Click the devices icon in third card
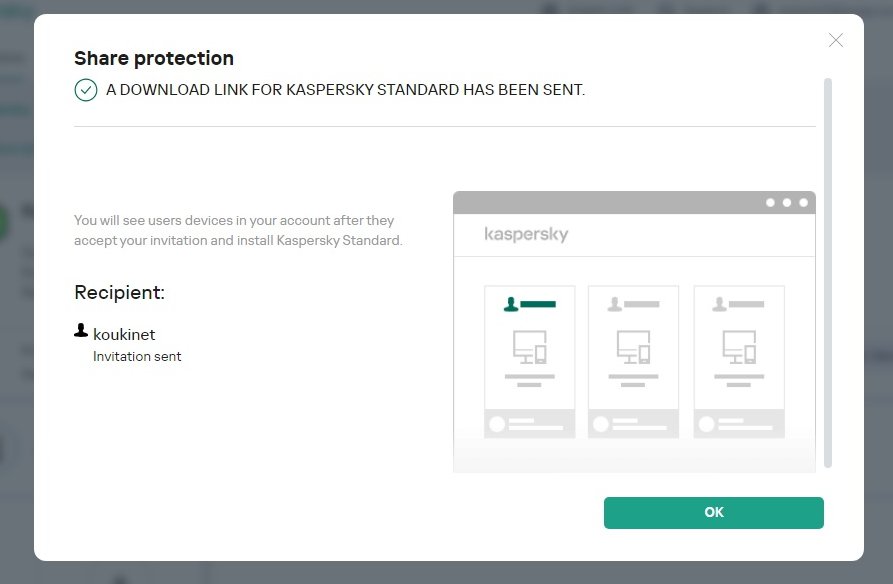893x584 pixels. [x=739, y=347]
